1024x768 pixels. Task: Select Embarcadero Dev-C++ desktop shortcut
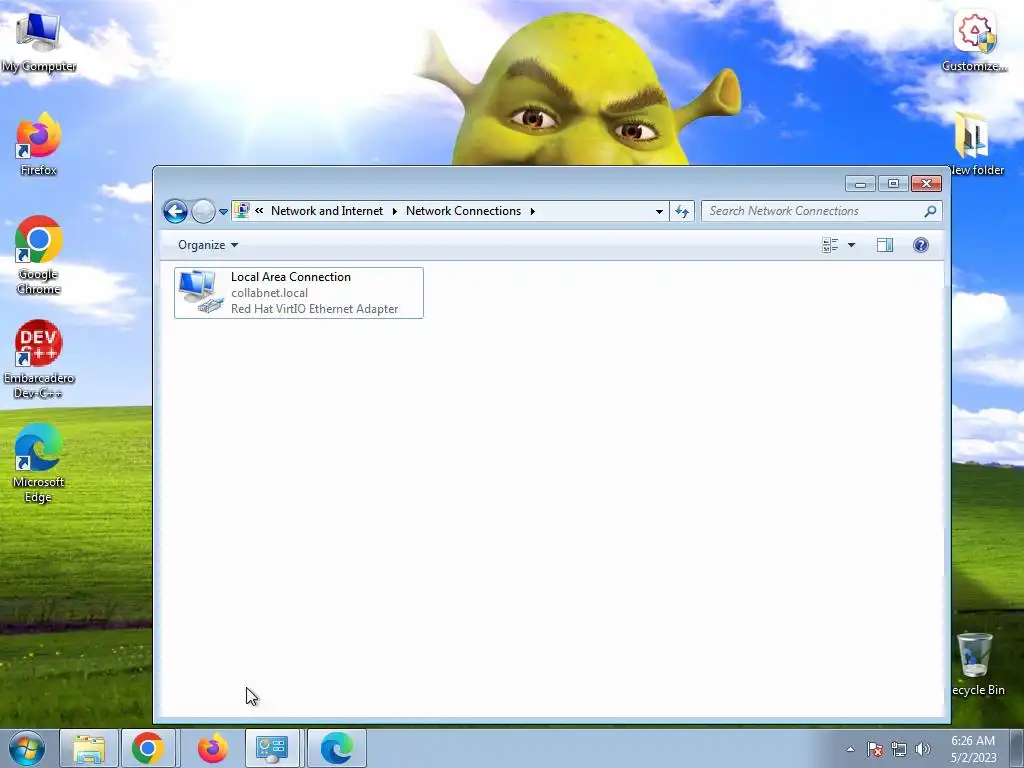pyautogui.click(x=39, y=359)
